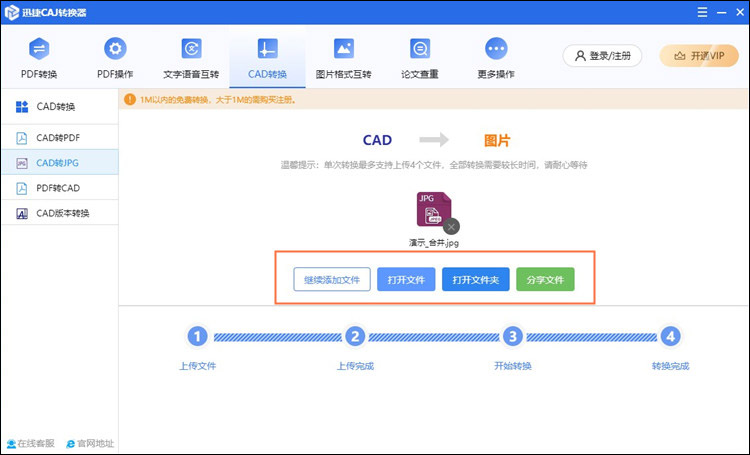Screen dimensions: 750x455
Task: Select CAD版本转换 in the sidebar
Action: (x=60, y=213)
